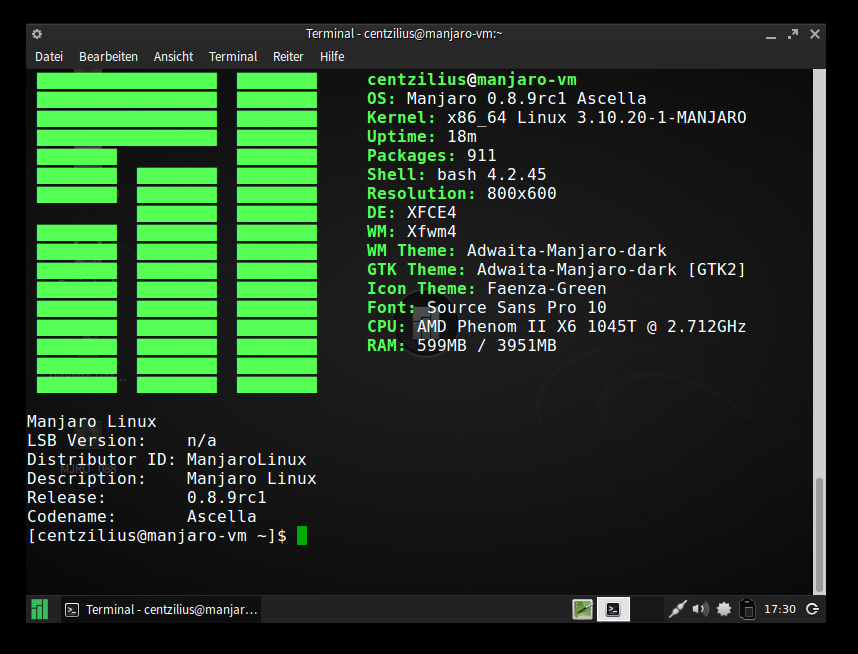Open the Bearbeiten menu
The height and width of the screenshot is (654, 858).
[x=108, y=57]
